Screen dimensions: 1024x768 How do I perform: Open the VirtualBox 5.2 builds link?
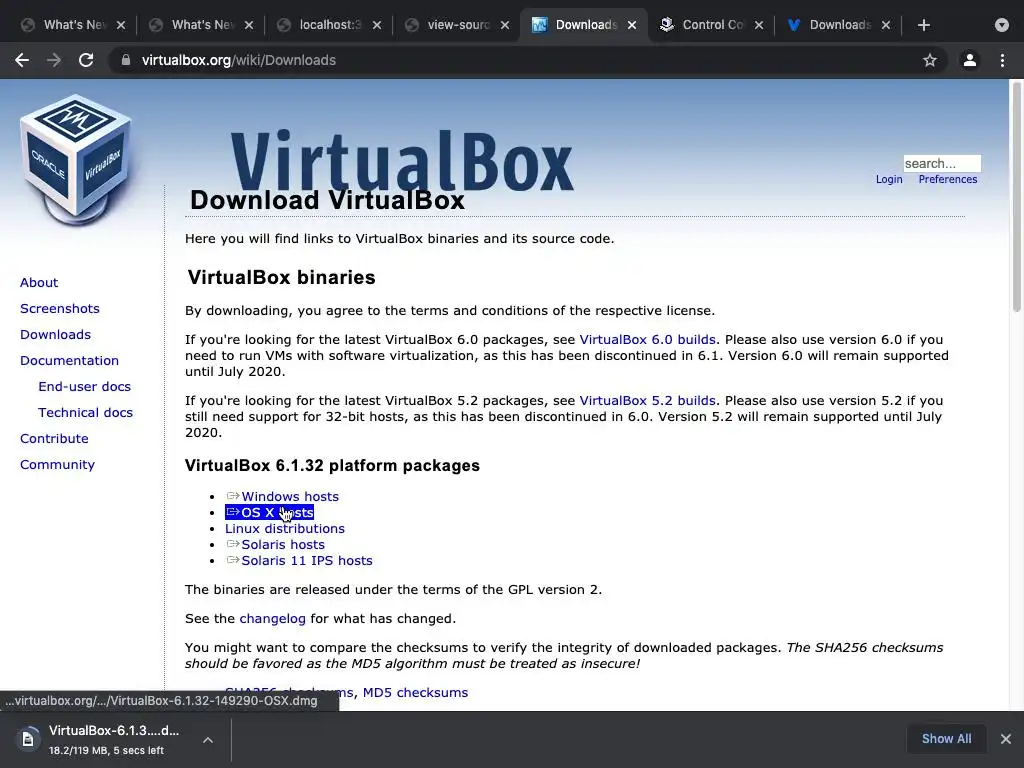(647, 400)
